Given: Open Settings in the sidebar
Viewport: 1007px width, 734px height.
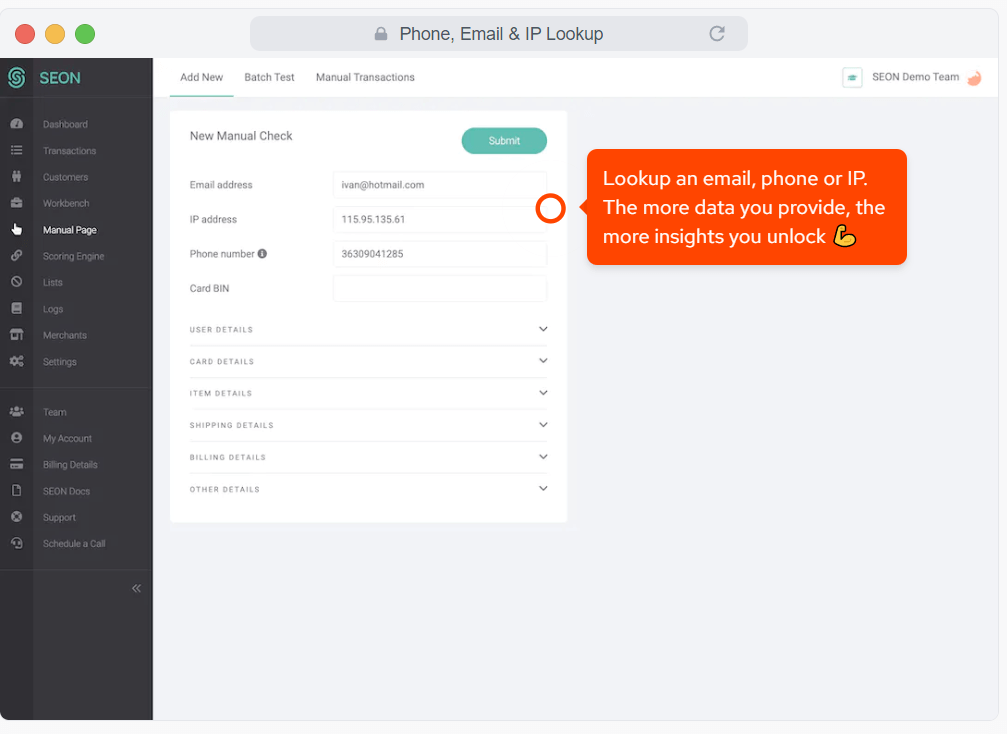Looking at the screenshot, I should click(60, 362).
